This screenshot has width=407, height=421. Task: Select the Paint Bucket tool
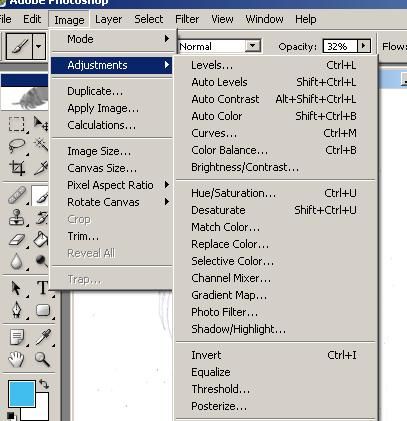click(x=41, y=239)
